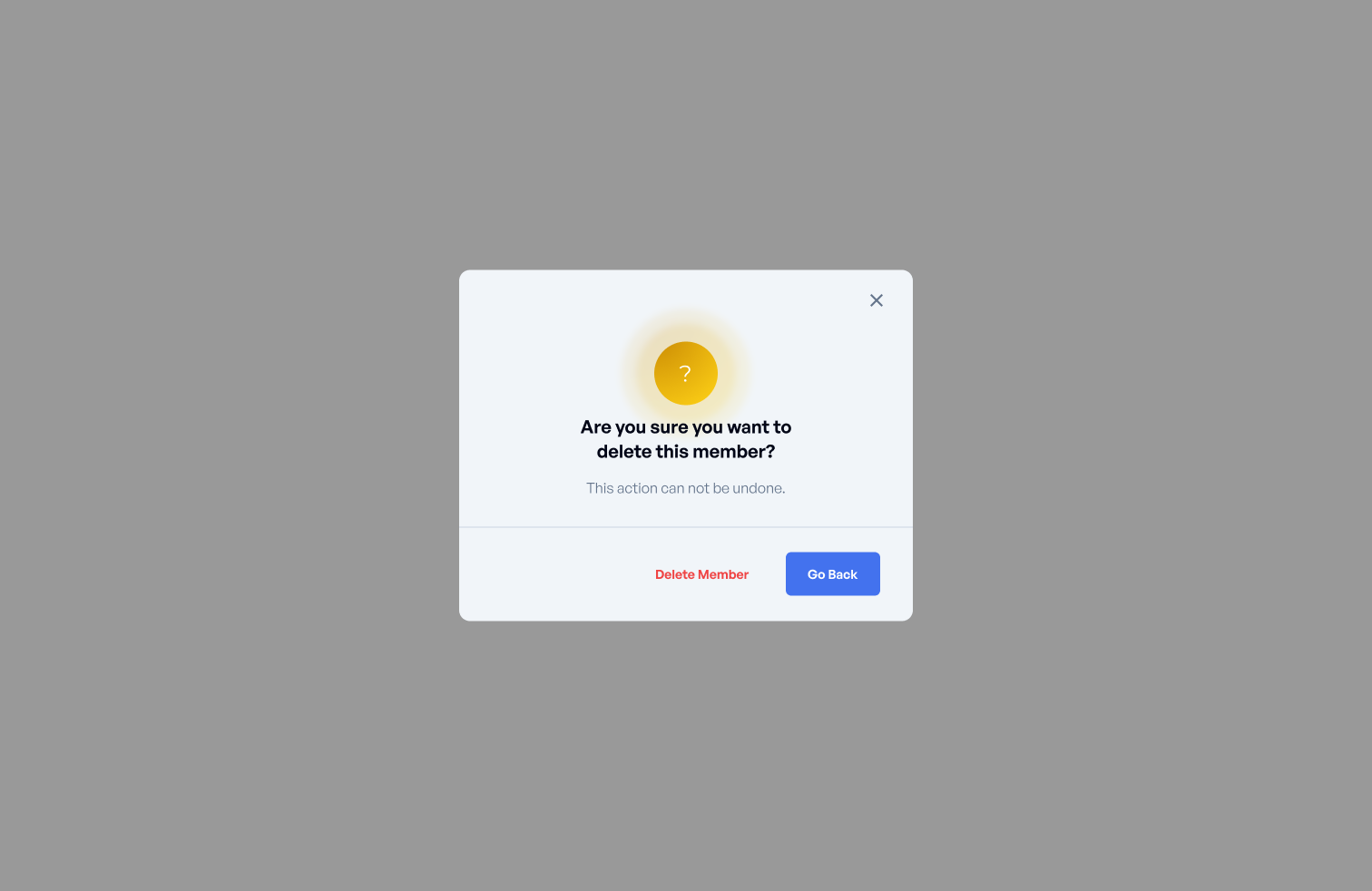The height and width of the screenshot is (891, 1372).
Task: Click the word 'sure' in the heading
Action: (669, 427)
